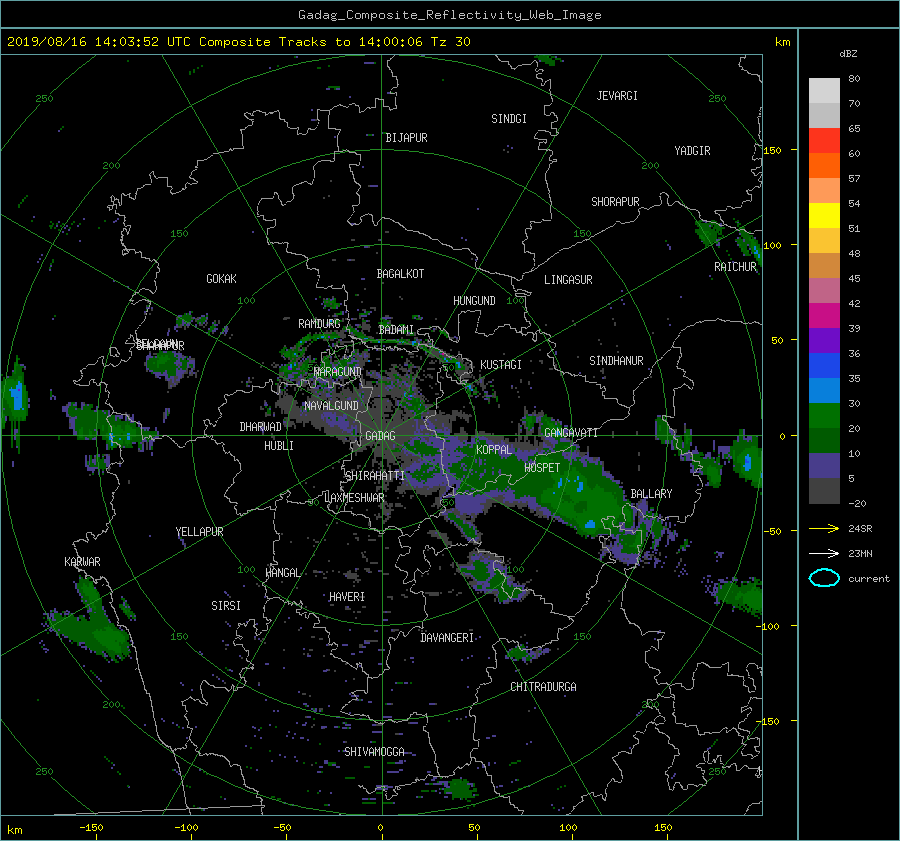Click the HAVERI city label
The height and width of the screenshot is (841, 900).
(x=347, y=597)
